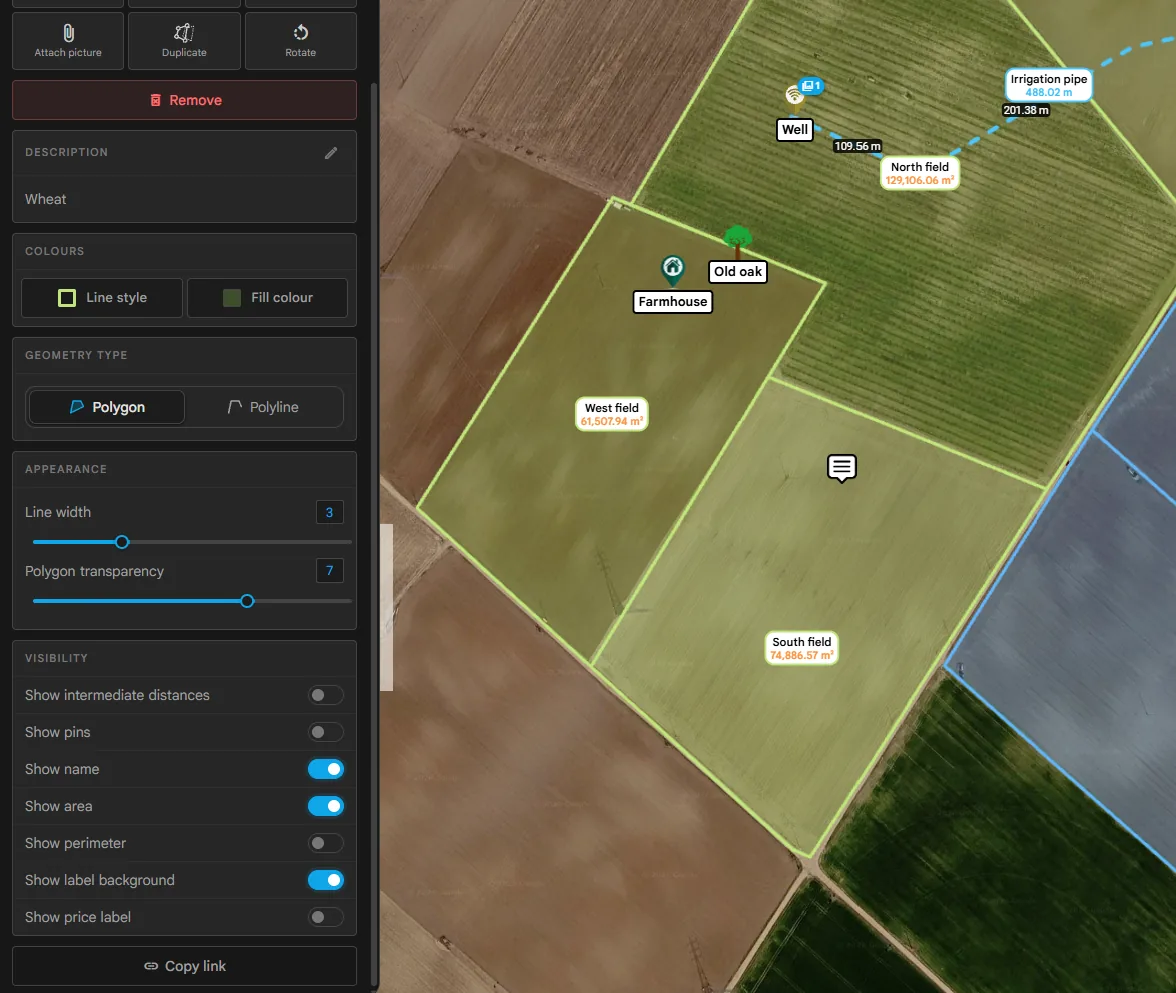Switch geometry type to Polyline
This screenshot has width=1176, height=993.
click(x=264, y=407)
